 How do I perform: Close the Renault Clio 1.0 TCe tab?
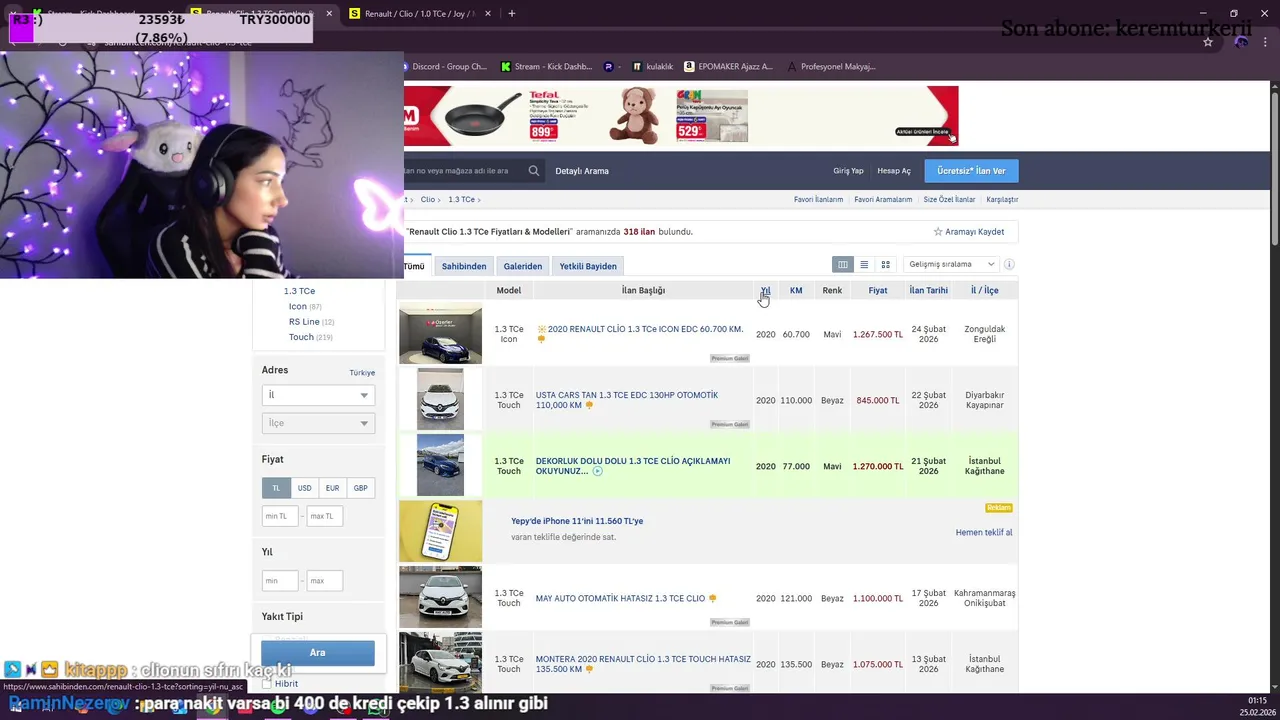click(x=490, y=14)
